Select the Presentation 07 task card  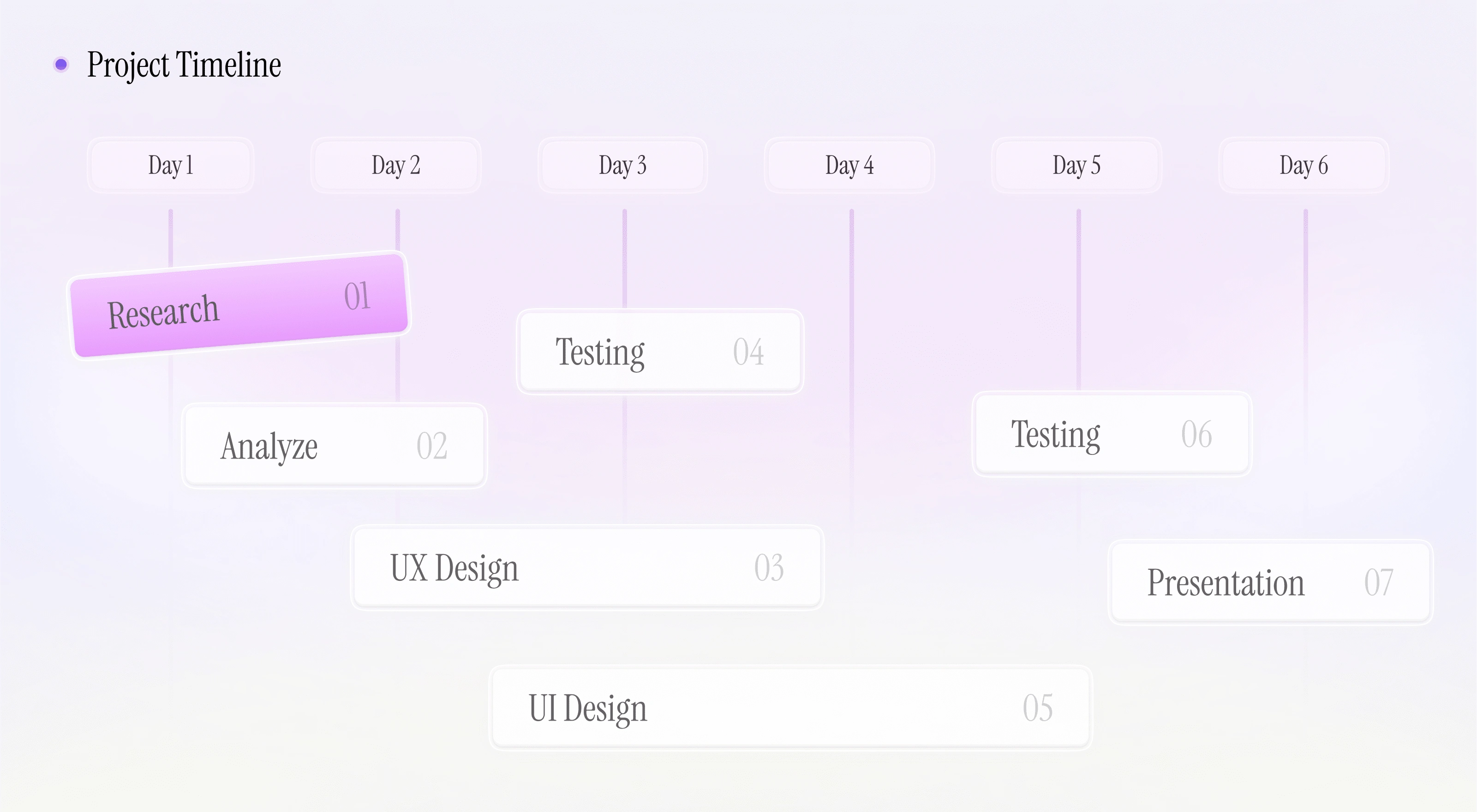click(1270, 583)
